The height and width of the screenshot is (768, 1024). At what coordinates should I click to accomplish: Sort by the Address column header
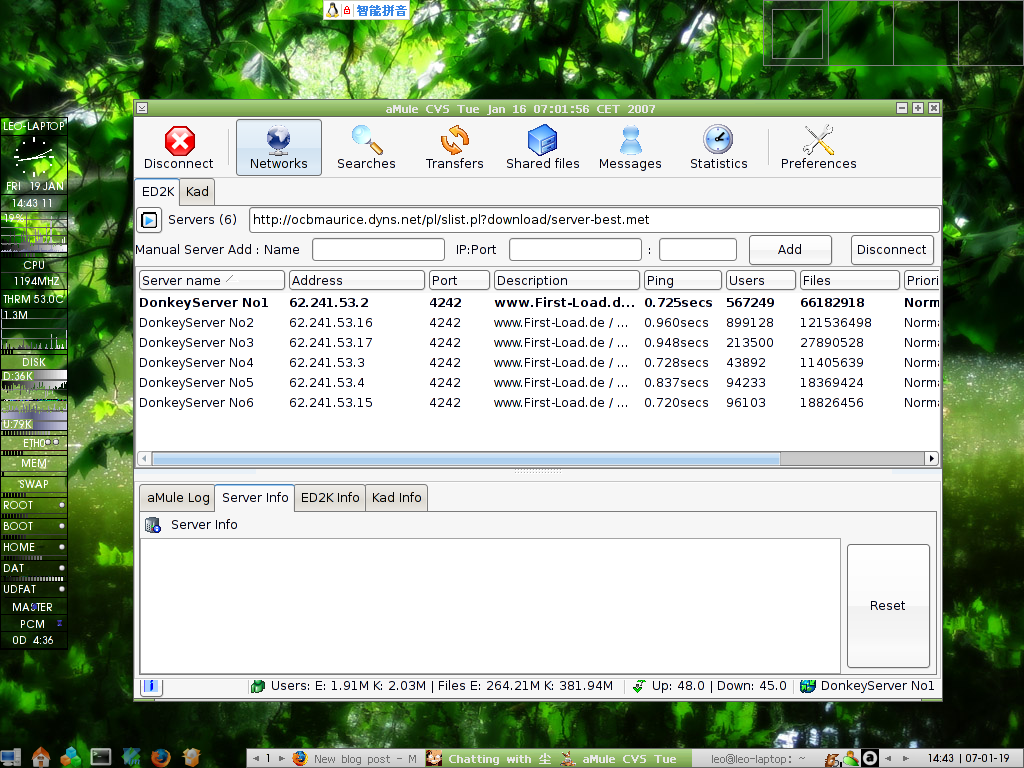click(357, 280)
